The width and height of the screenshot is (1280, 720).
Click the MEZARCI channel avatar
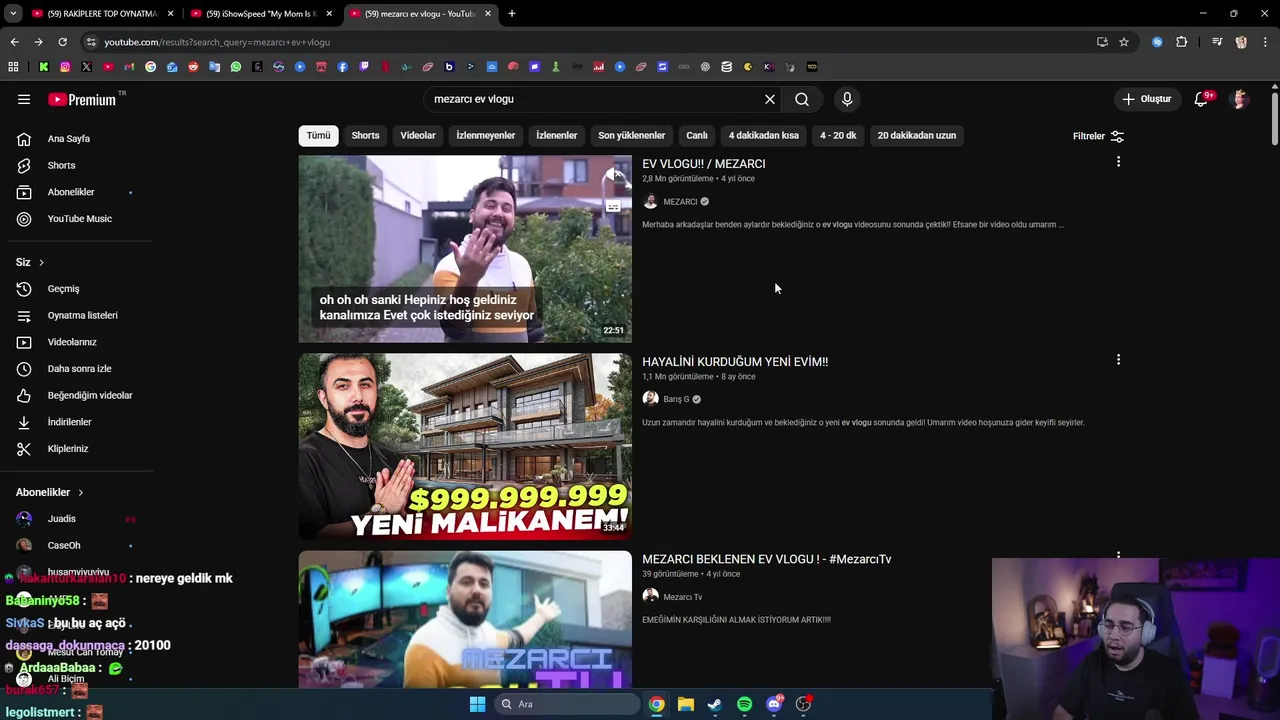coord(650,201)
